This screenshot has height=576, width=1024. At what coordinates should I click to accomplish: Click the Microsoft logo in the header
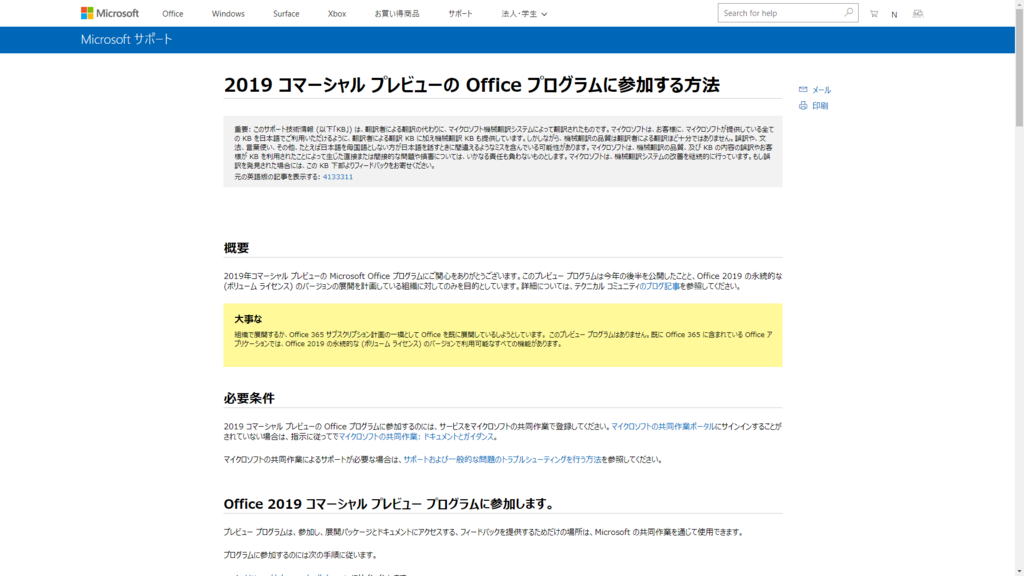[104, 13]
